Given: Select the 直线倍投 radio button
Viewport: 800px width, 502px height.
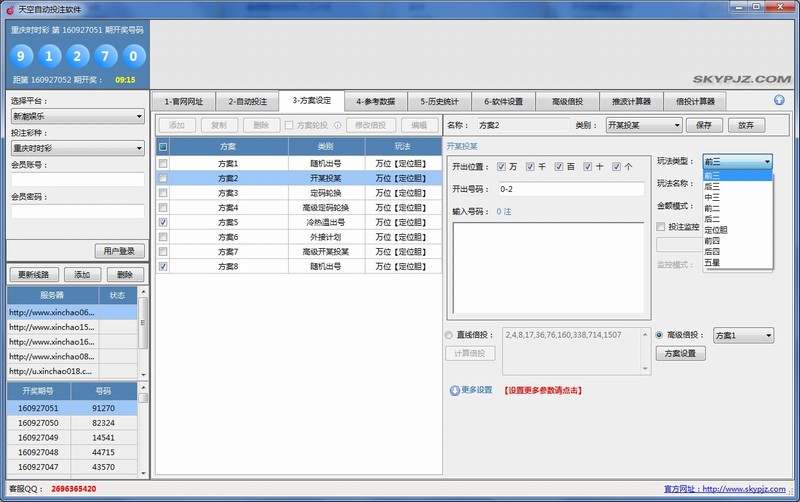Looking at the screenshot, I should click(x=448, y=335).
